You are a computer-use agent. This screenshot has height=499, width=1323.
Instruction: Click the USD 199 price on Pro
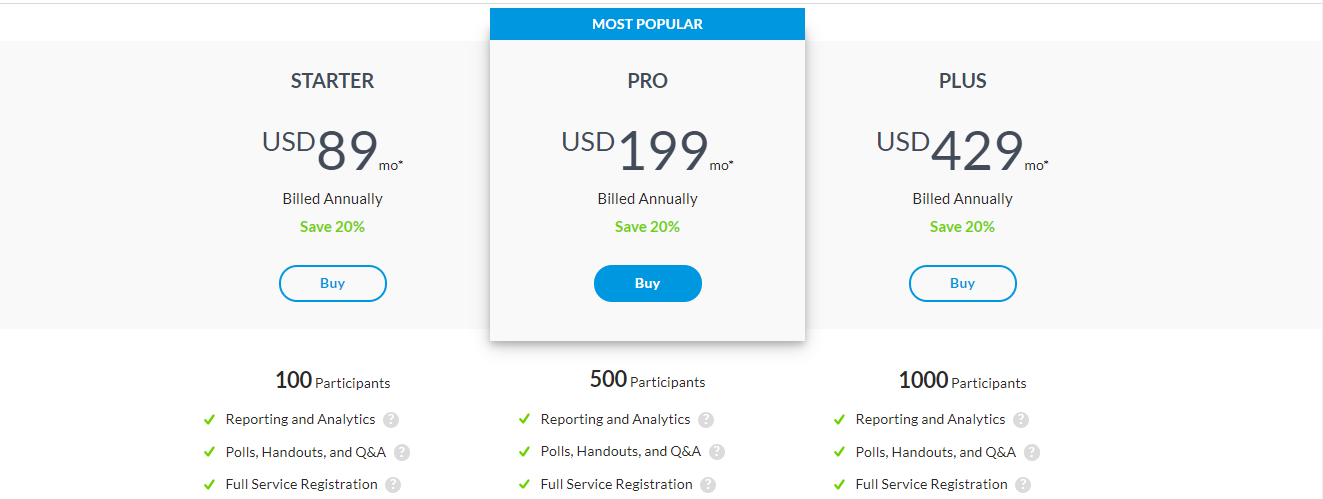click(x=647, y=151)
